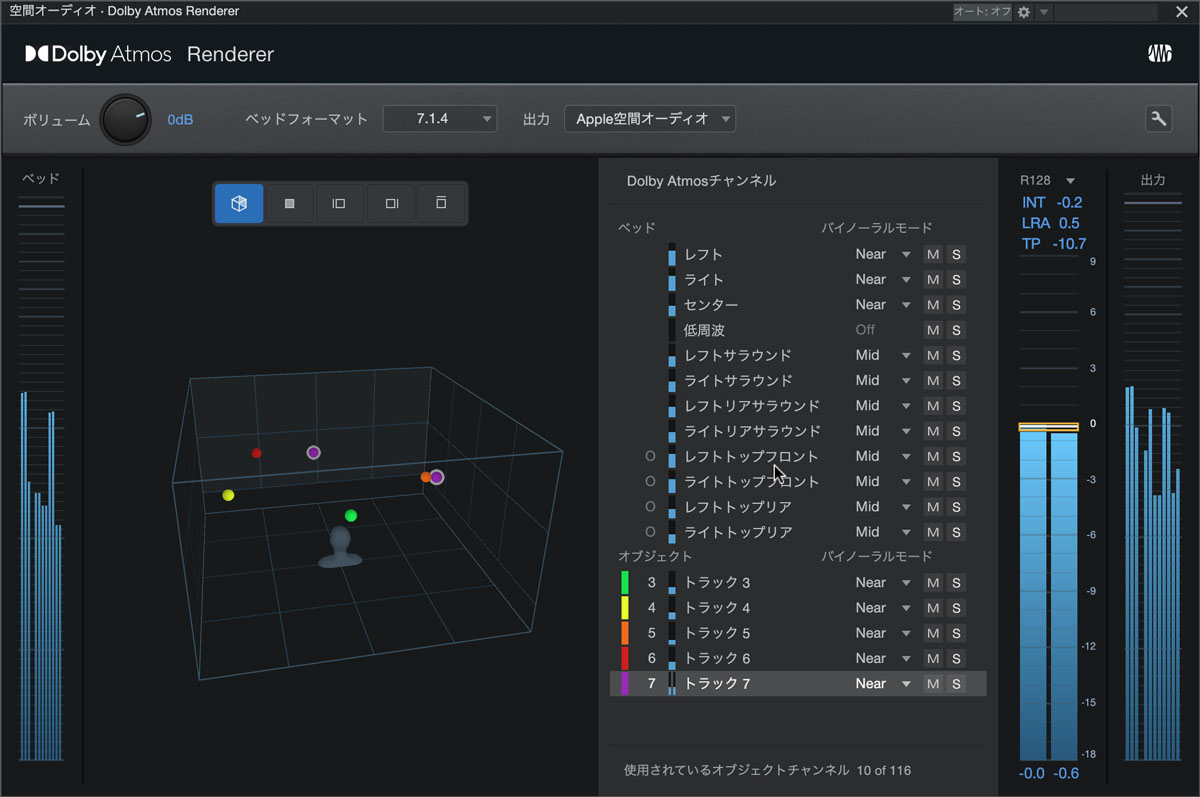
Task: Click the green color swatch of track 3
Action: [x=625, y=583]
